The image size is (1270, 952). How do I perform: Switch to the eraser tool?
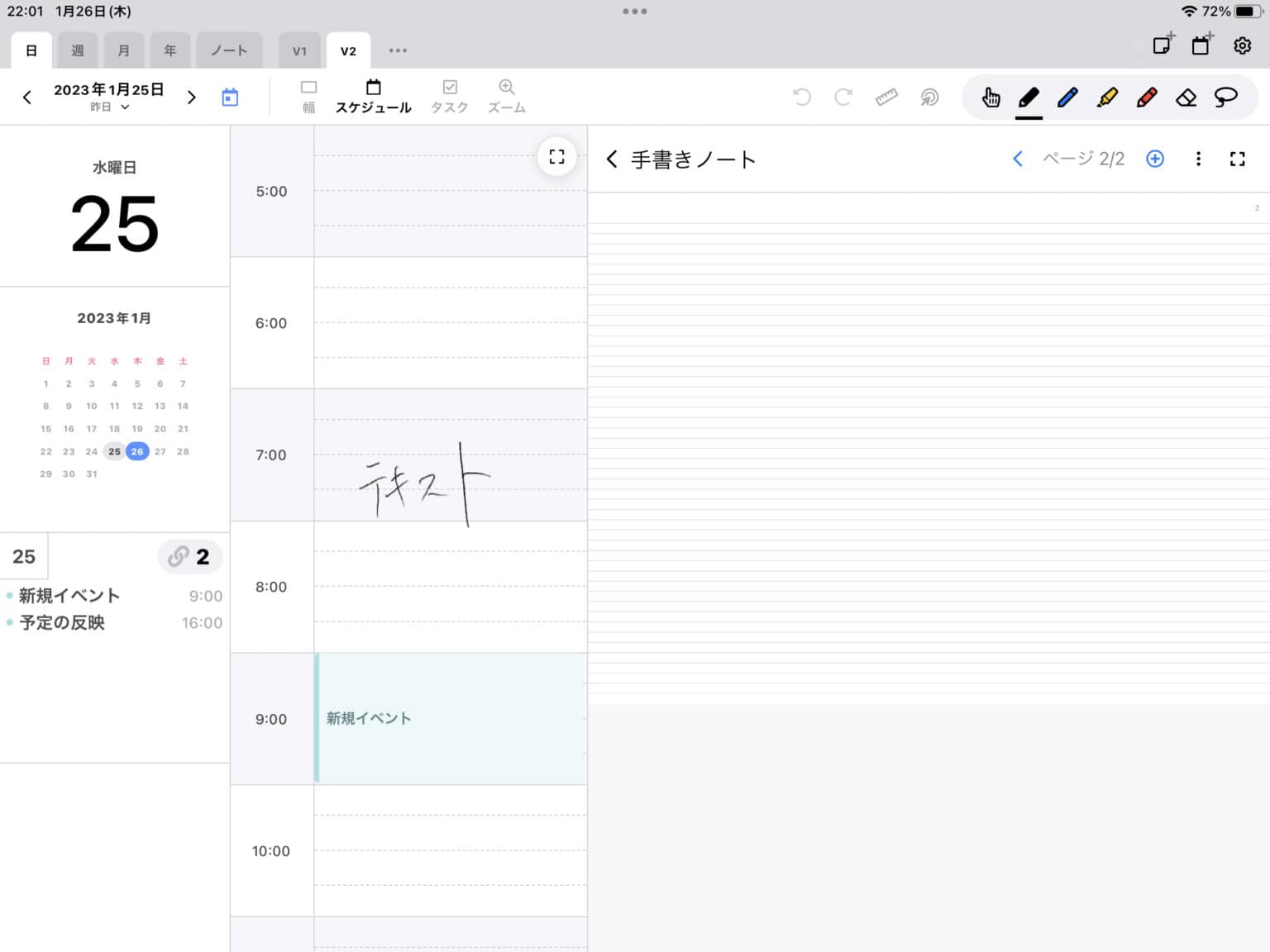click(1186, 97)
